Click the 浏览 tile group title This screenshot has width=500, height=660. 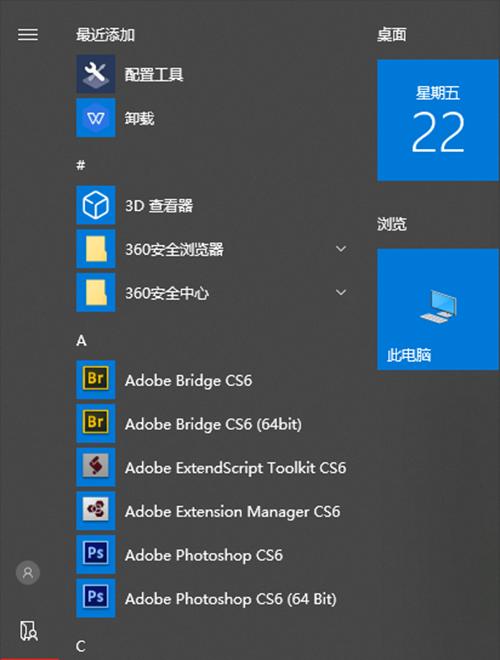(x=392, y=224)
